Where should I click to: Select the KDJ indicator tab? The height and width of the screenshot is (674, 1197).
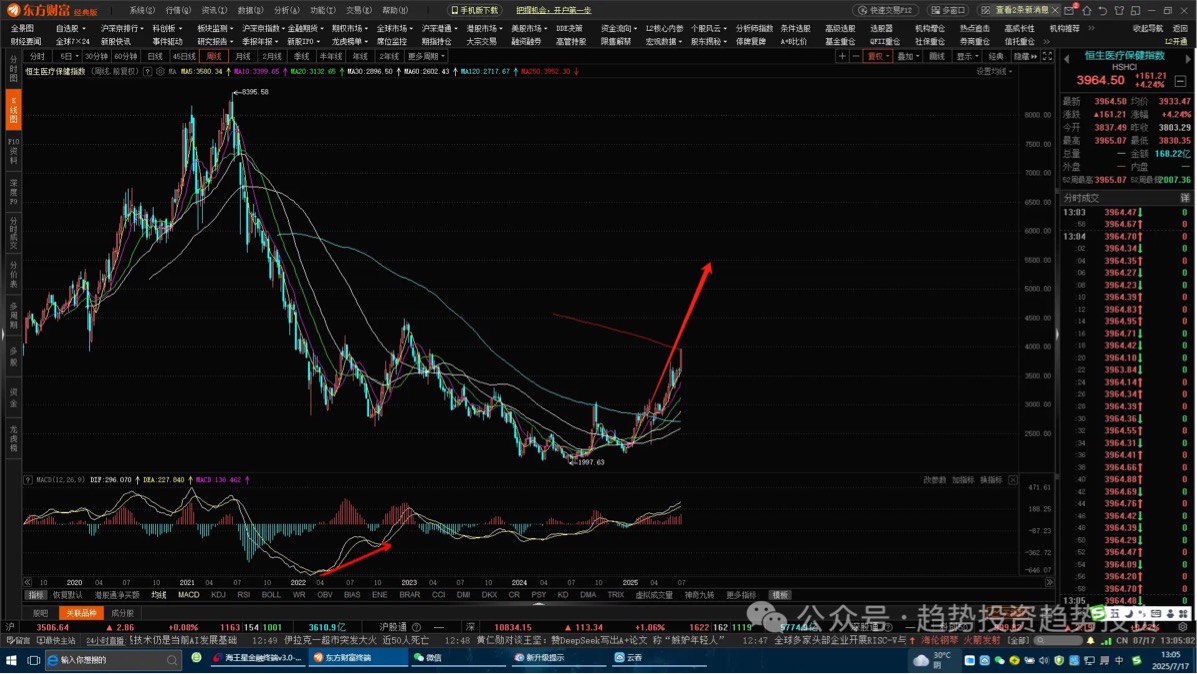point(218,595)
